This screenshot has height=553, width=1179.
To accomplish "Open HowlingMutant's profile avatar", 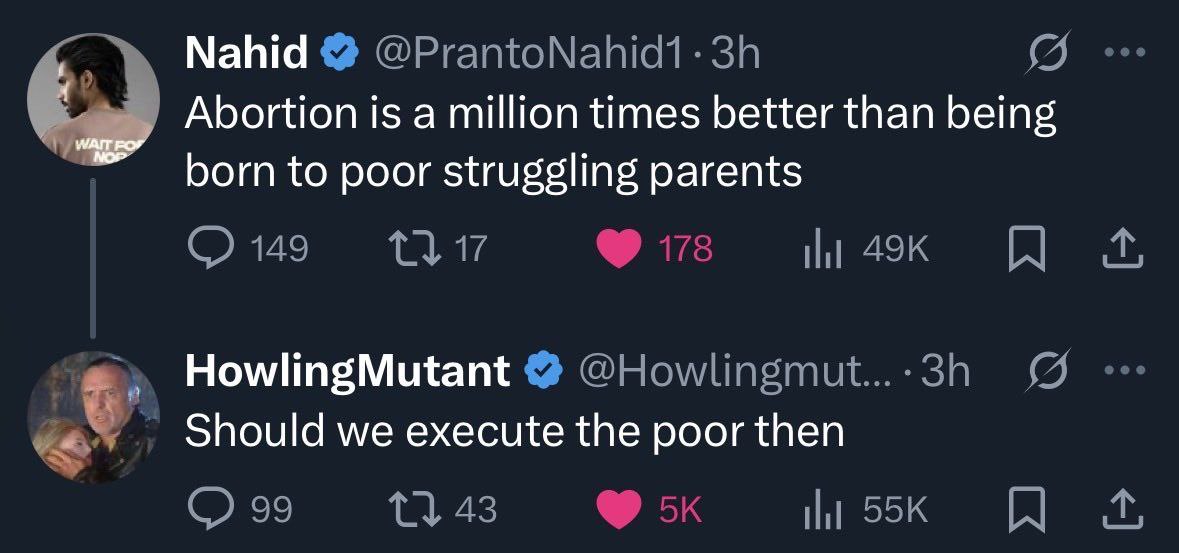I will pyautogui.click(x=93, y=416).
